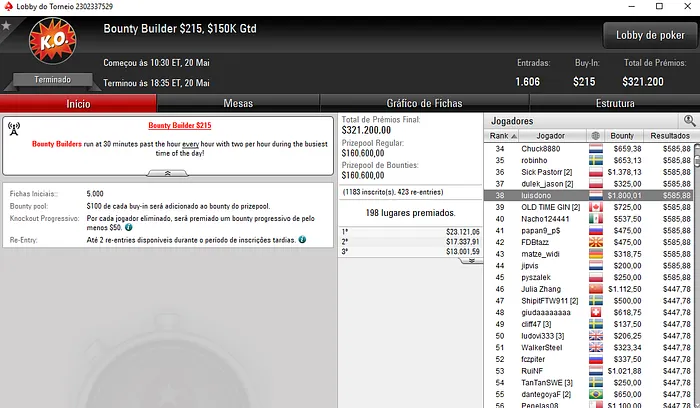700x408 pixels.
Task: Click the broadcast antenna icon
Action: tap(14, 129)
